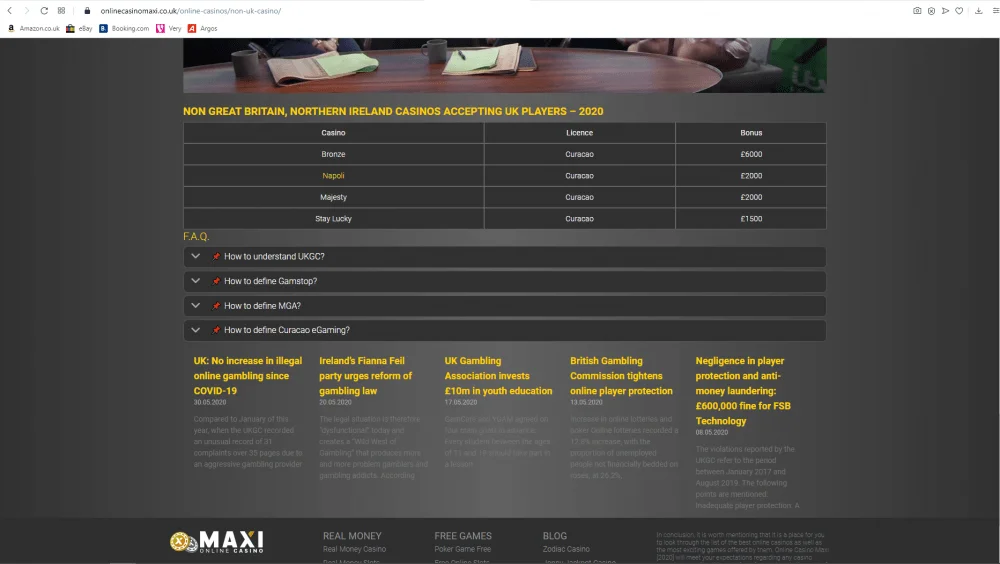Viewport: 1000px width, 564px height.
Task: Open Zodiac Casino footer link
Action: (x=566, y=549)
